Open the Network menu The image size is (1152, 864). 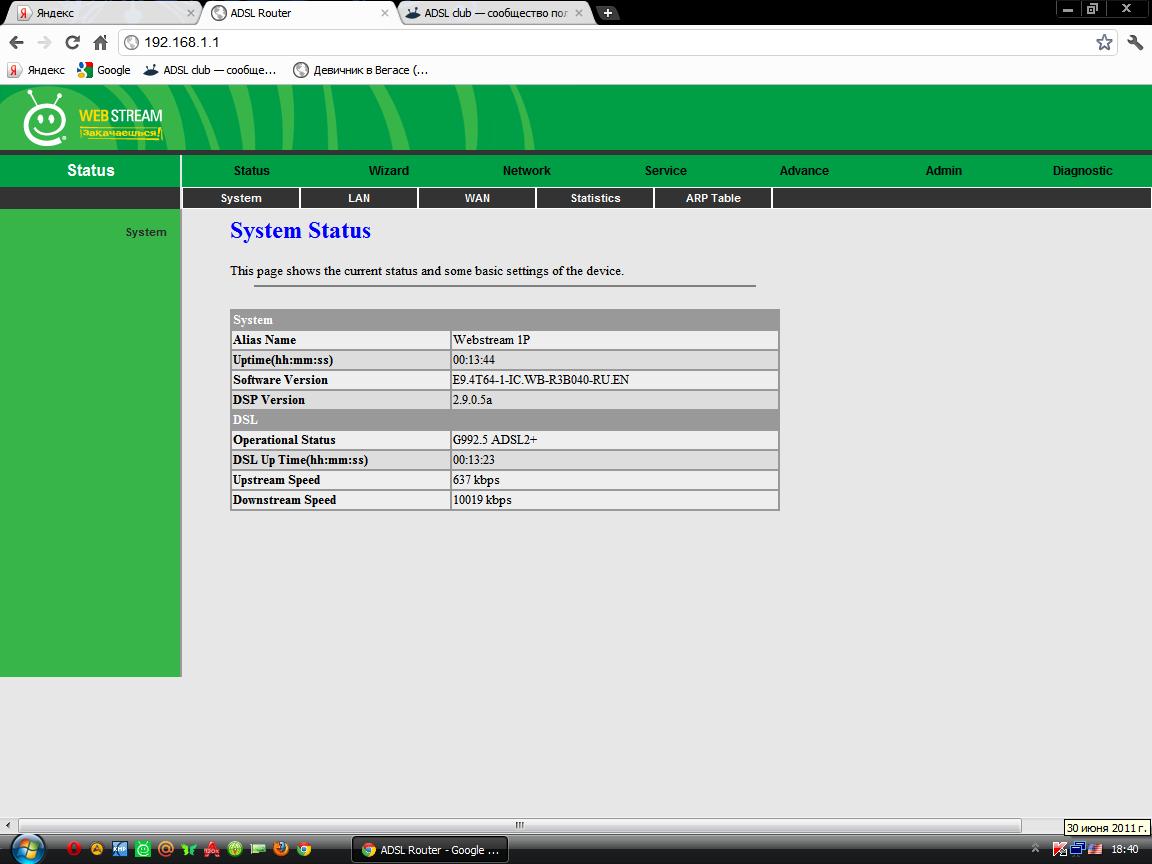coord(526,171)
